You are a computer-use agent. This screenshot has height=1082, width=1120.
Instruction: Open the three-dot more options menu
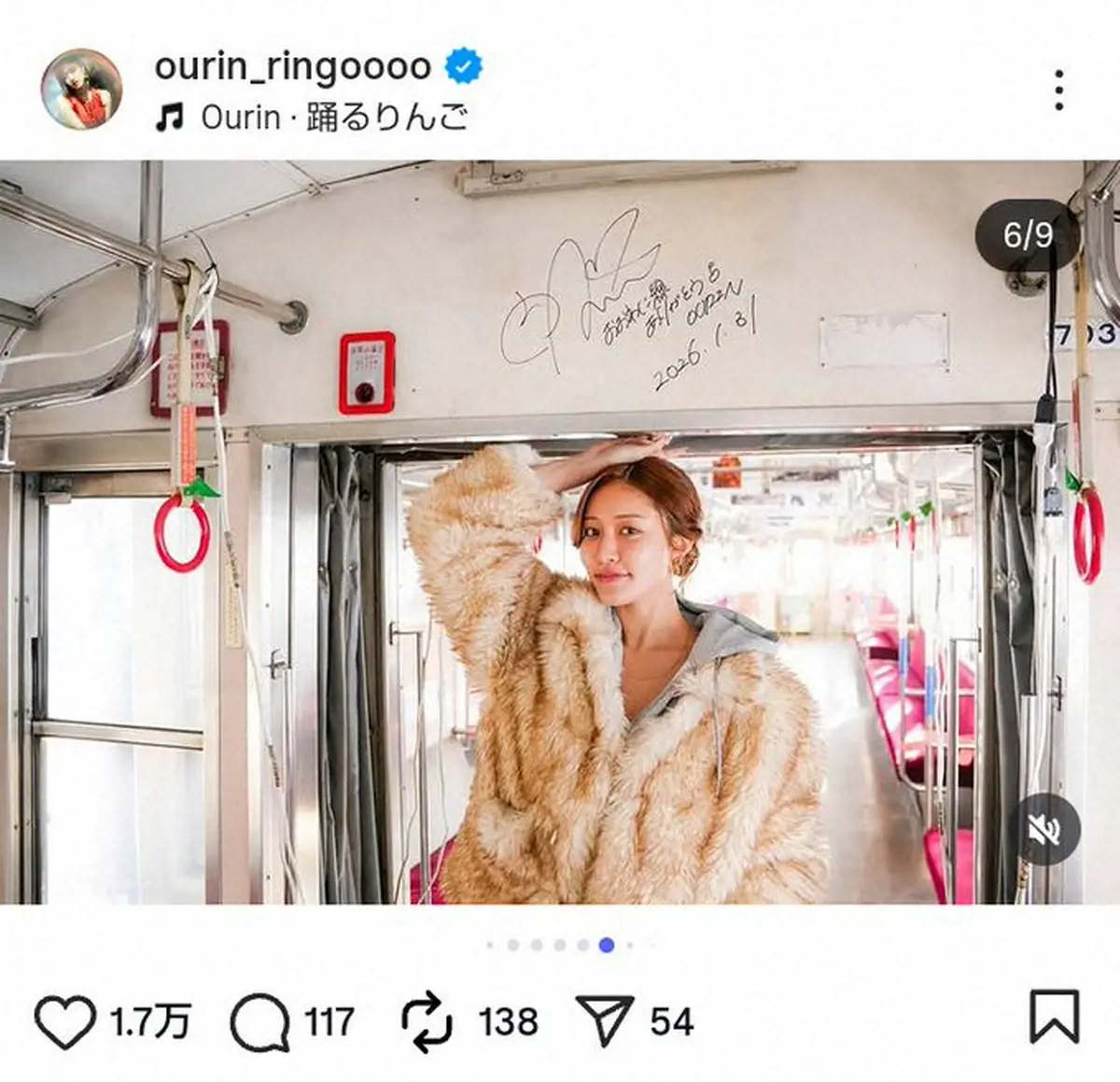pyautogui.click(x=1058, y=91)
